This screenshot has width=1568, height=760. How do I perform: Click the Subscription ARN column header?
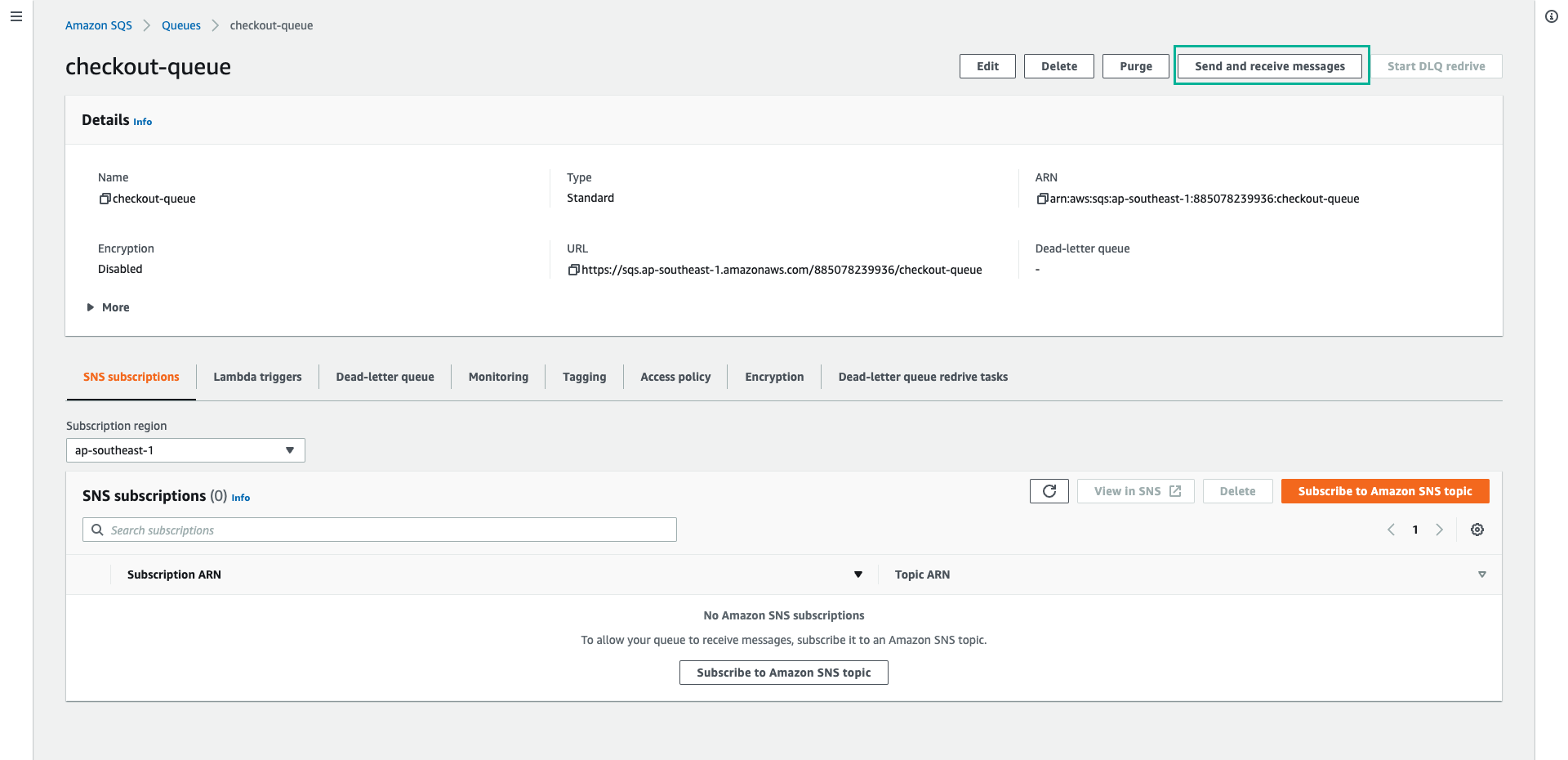tap(174, 574)
